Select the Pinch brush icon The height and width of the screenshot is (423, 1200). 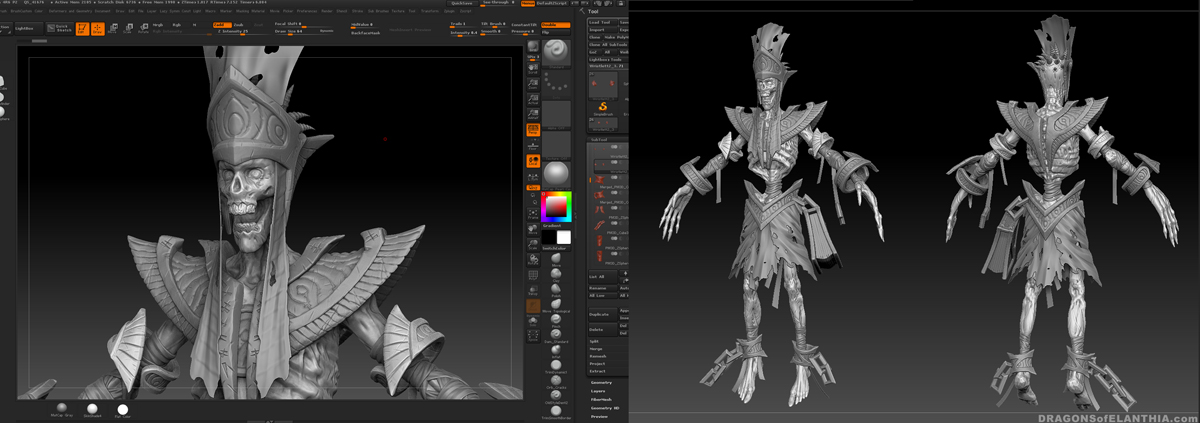556,320
